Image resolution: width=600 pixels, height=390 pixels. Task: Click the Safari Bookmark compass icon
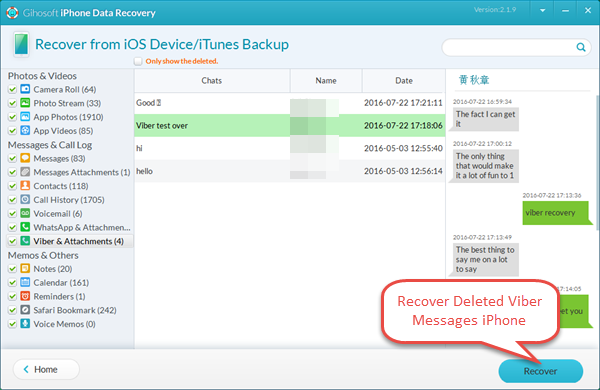pyautogui.click(x=25, y=310)
